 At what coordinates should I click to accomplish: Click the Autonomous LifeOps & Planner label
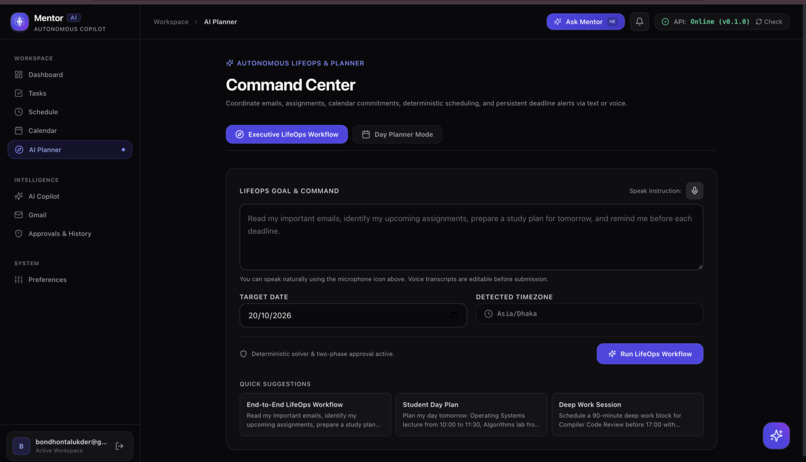pyautogui.click(x=300, y=63)
